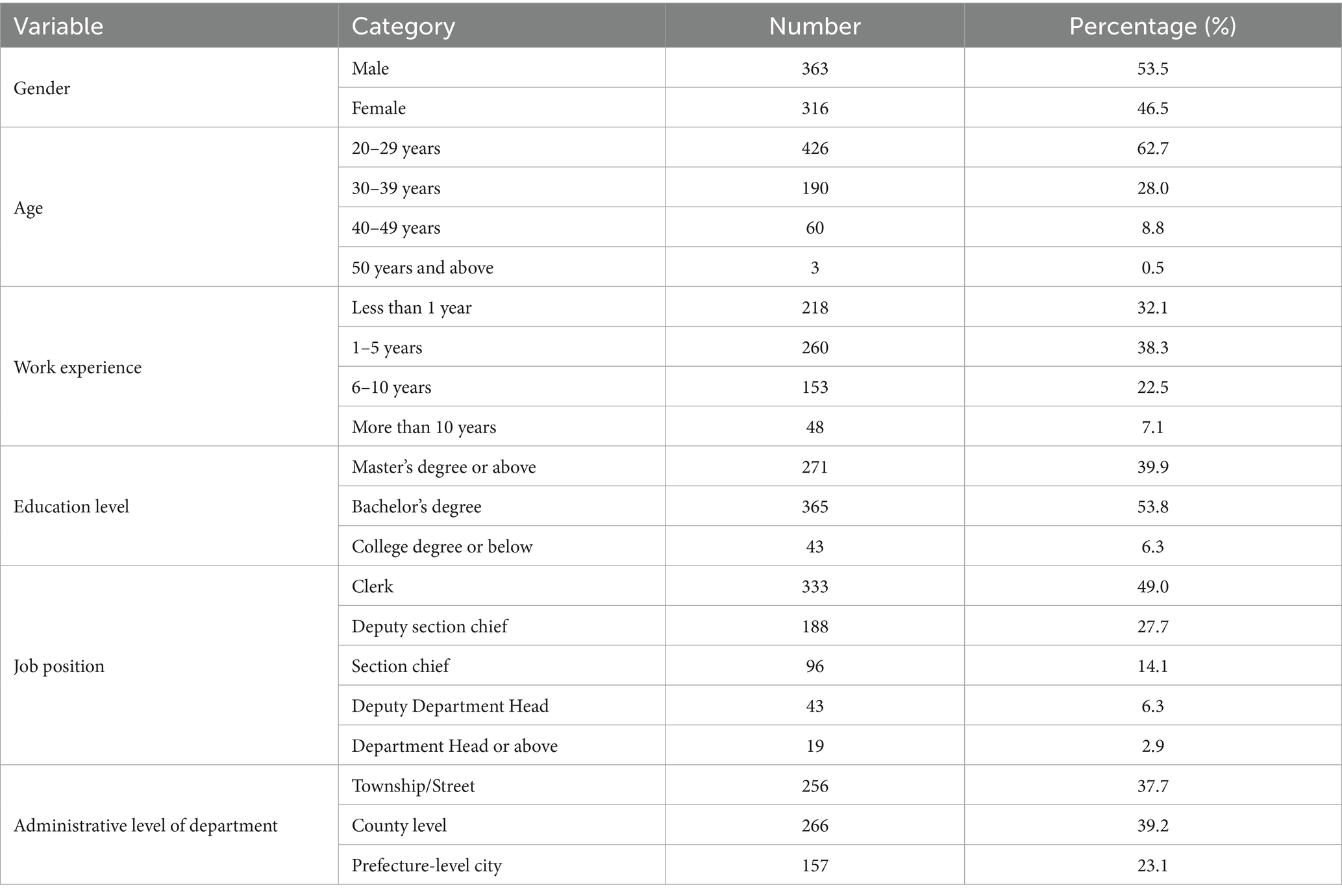Click the Variable column header
This screenshot has height=896, width=1342.
click(x=58, y=26)
